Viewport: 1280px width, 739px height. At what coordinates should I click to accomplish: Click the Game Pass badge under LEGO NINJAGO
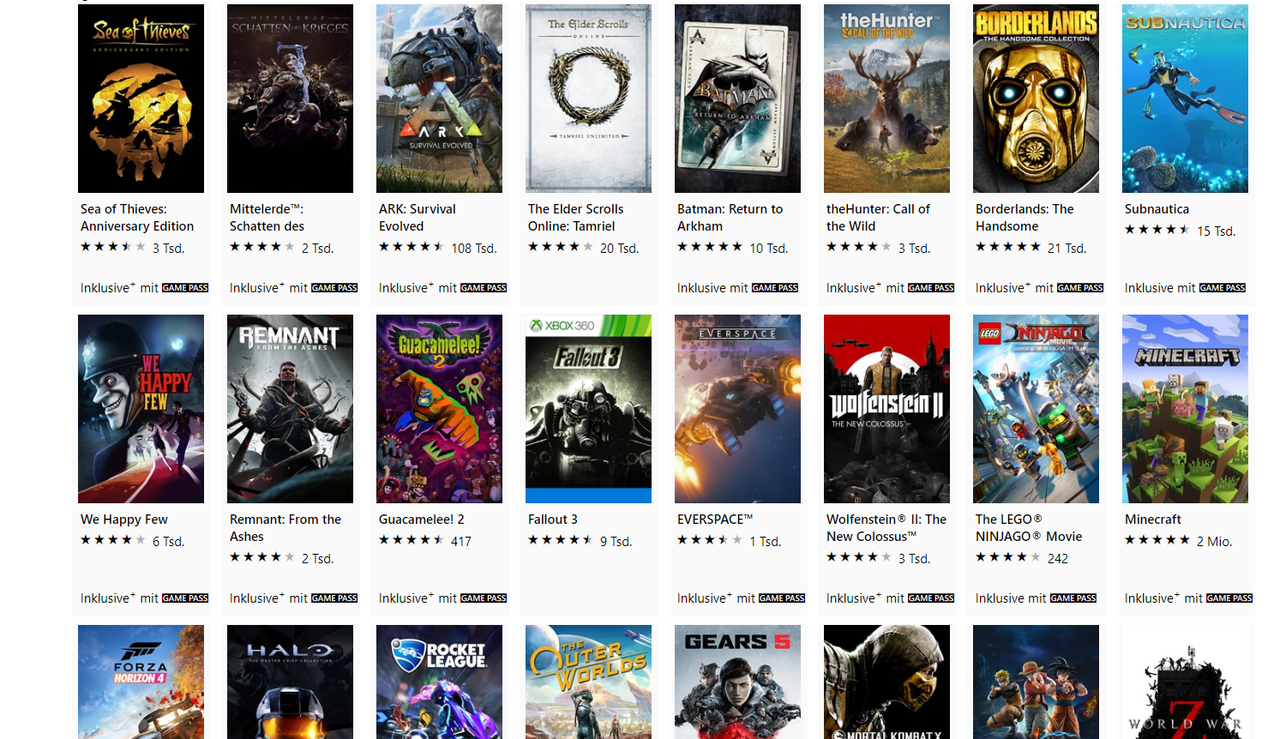click(1073, 598)
